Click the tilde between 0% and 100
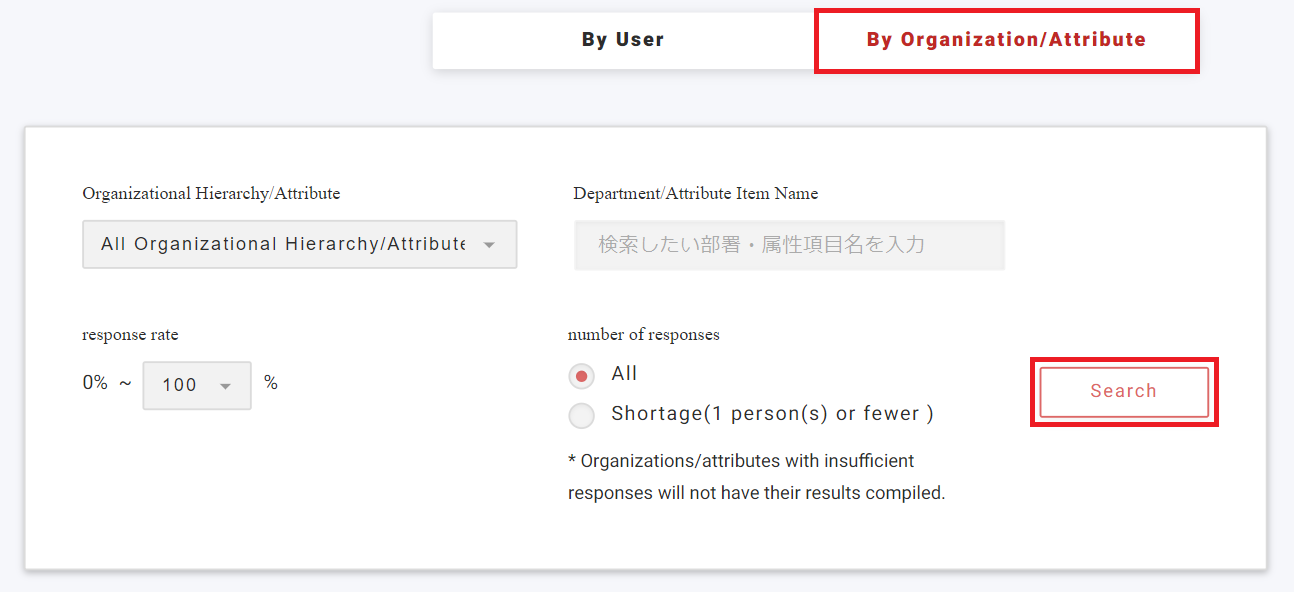Image resolution: width=1294 pixels, height=592 pixels. pos(125,384)
